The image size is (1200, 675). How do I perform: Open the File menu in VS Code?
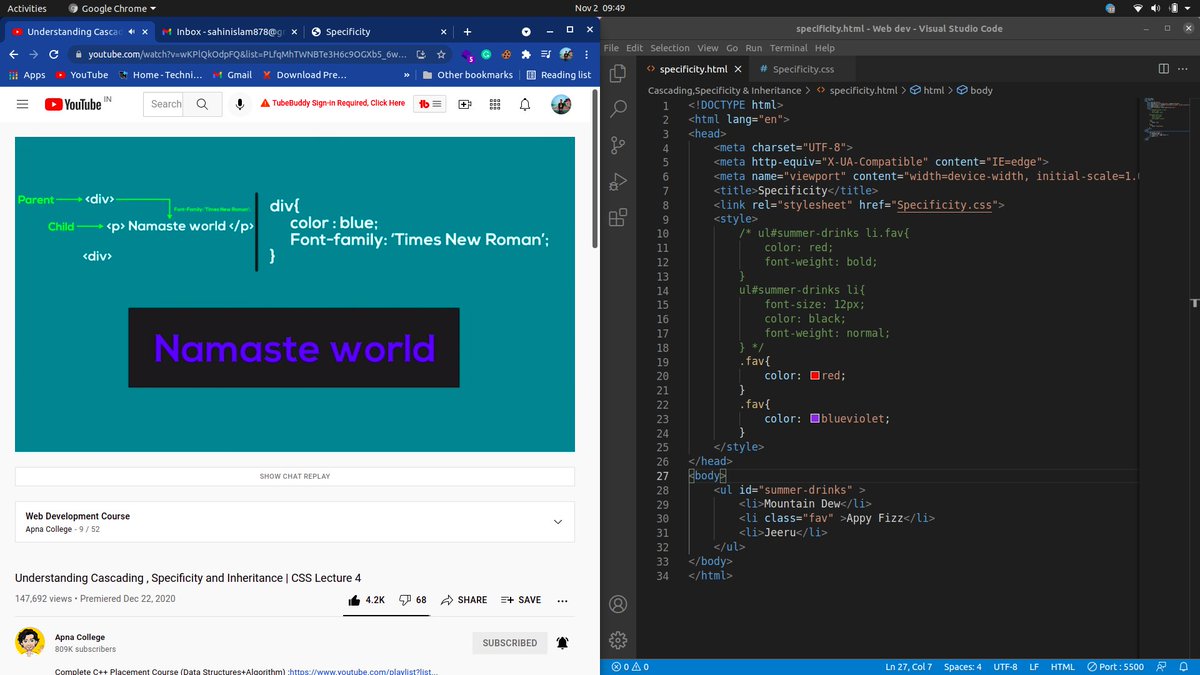click(611, 48)
